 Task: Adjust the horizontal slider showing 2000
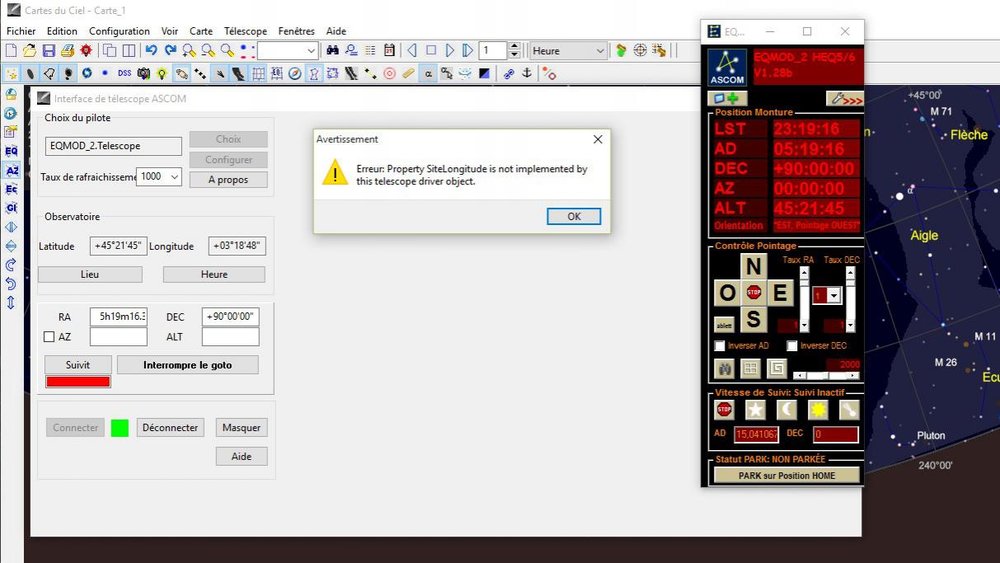click(826, 376)
